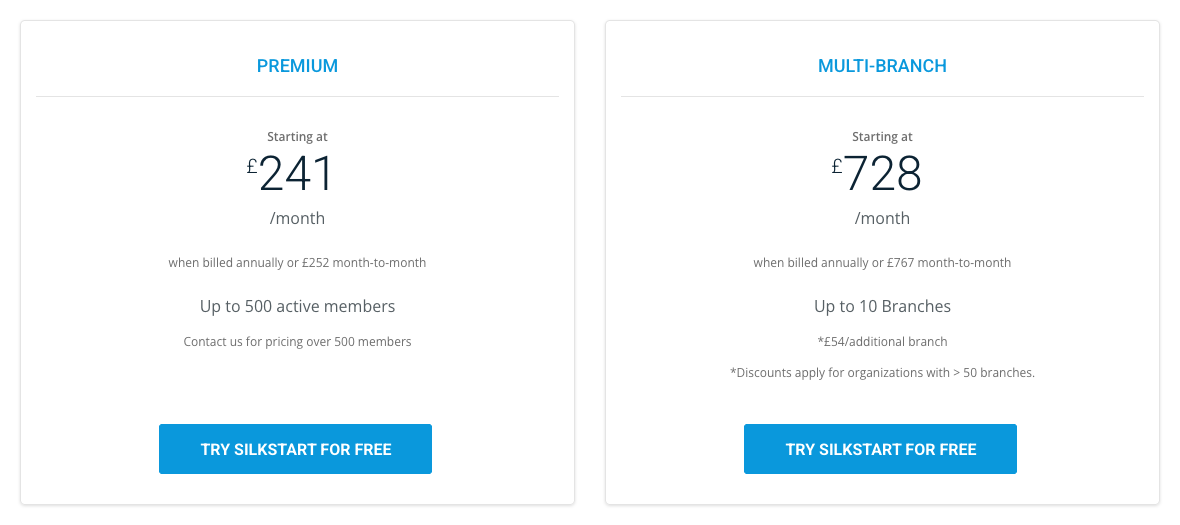
Task: Select the PREMIUM plan heading
Action: pos(297,66)
